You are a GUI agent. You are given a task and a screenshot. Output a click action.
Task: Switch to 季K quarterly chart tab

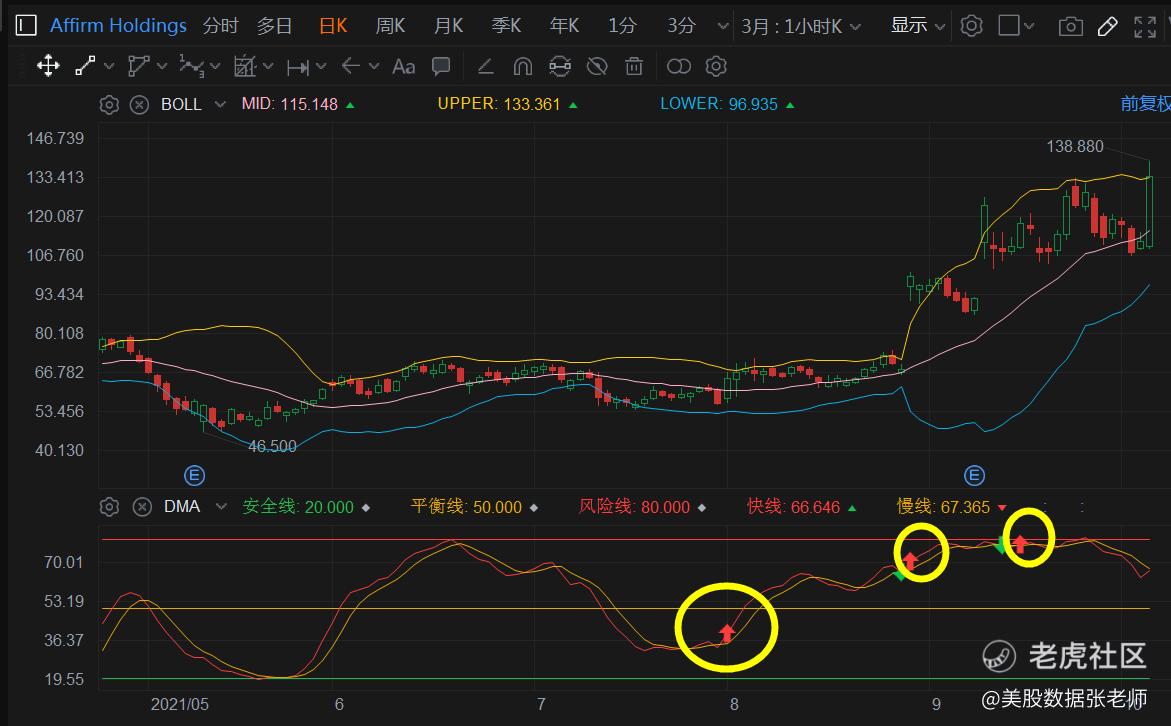click(x=506, y=26)
